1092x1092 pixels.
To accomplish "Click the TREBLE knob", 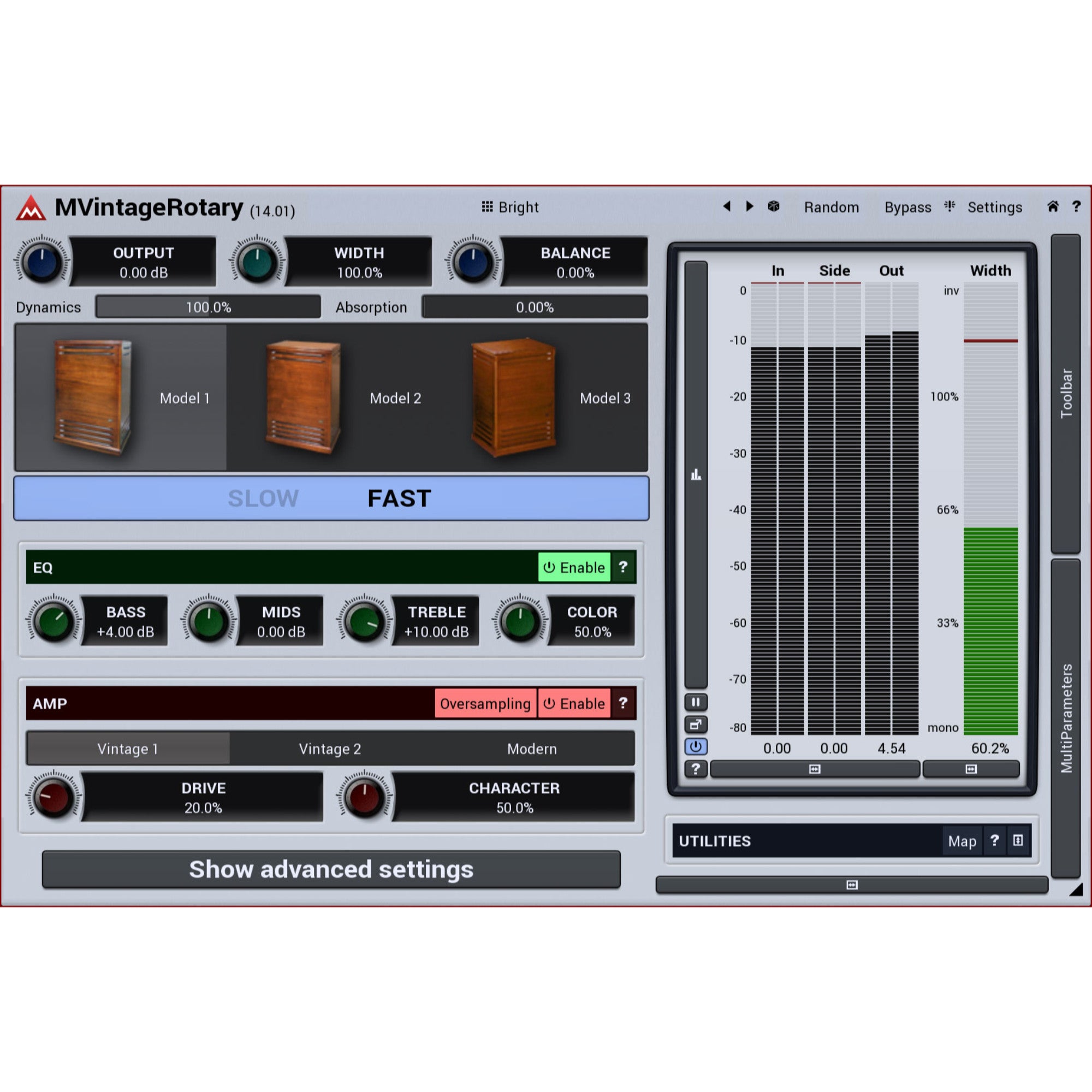I will pos(364,621).
